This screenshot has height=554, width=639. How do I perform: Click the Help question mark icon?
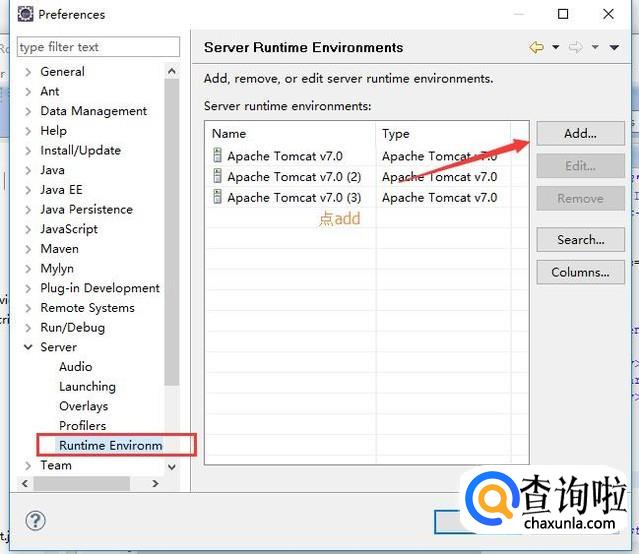click(35, 521)
